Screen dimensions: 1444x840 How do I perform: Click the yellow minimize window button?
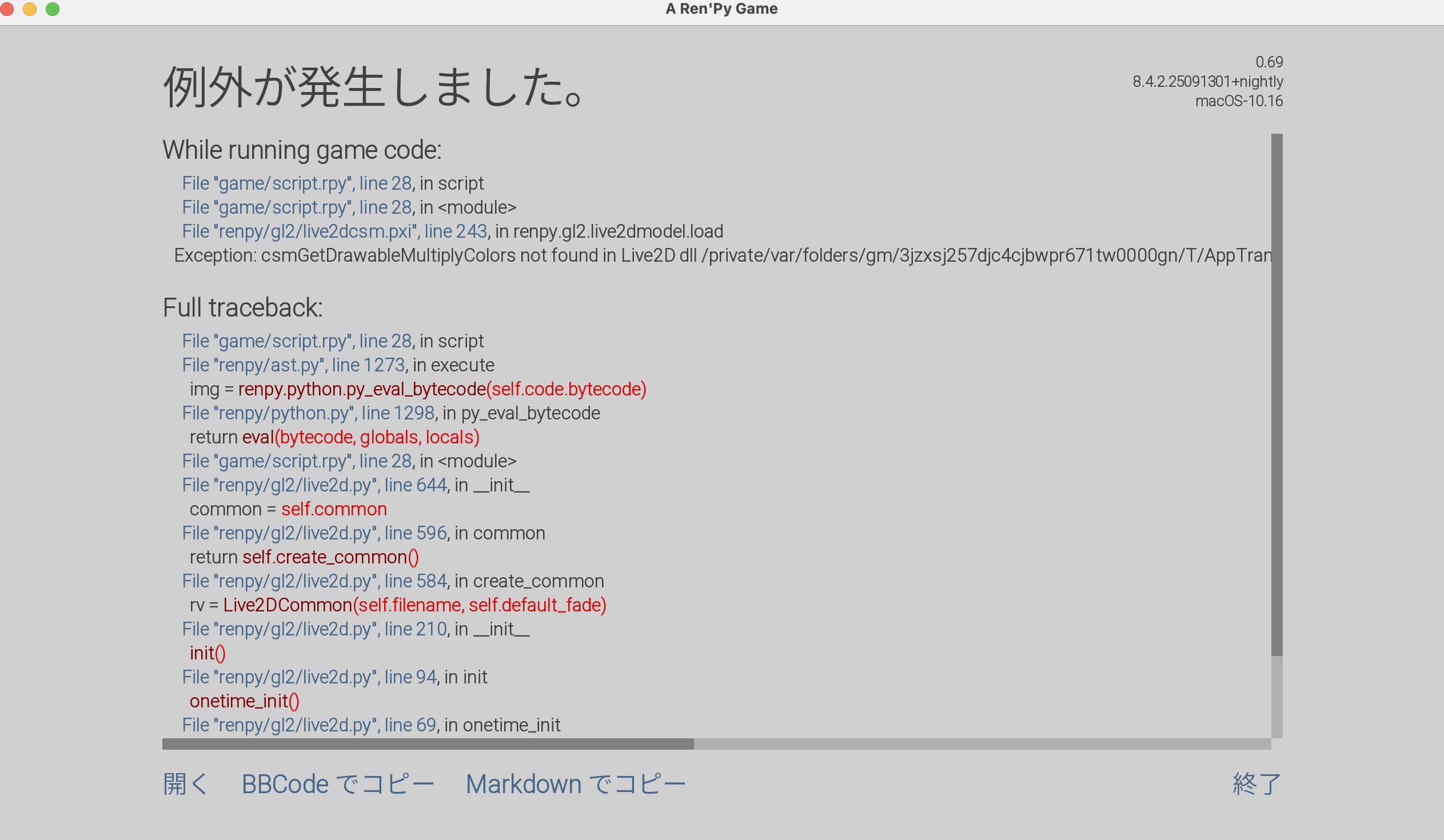(x=30, y=9)
